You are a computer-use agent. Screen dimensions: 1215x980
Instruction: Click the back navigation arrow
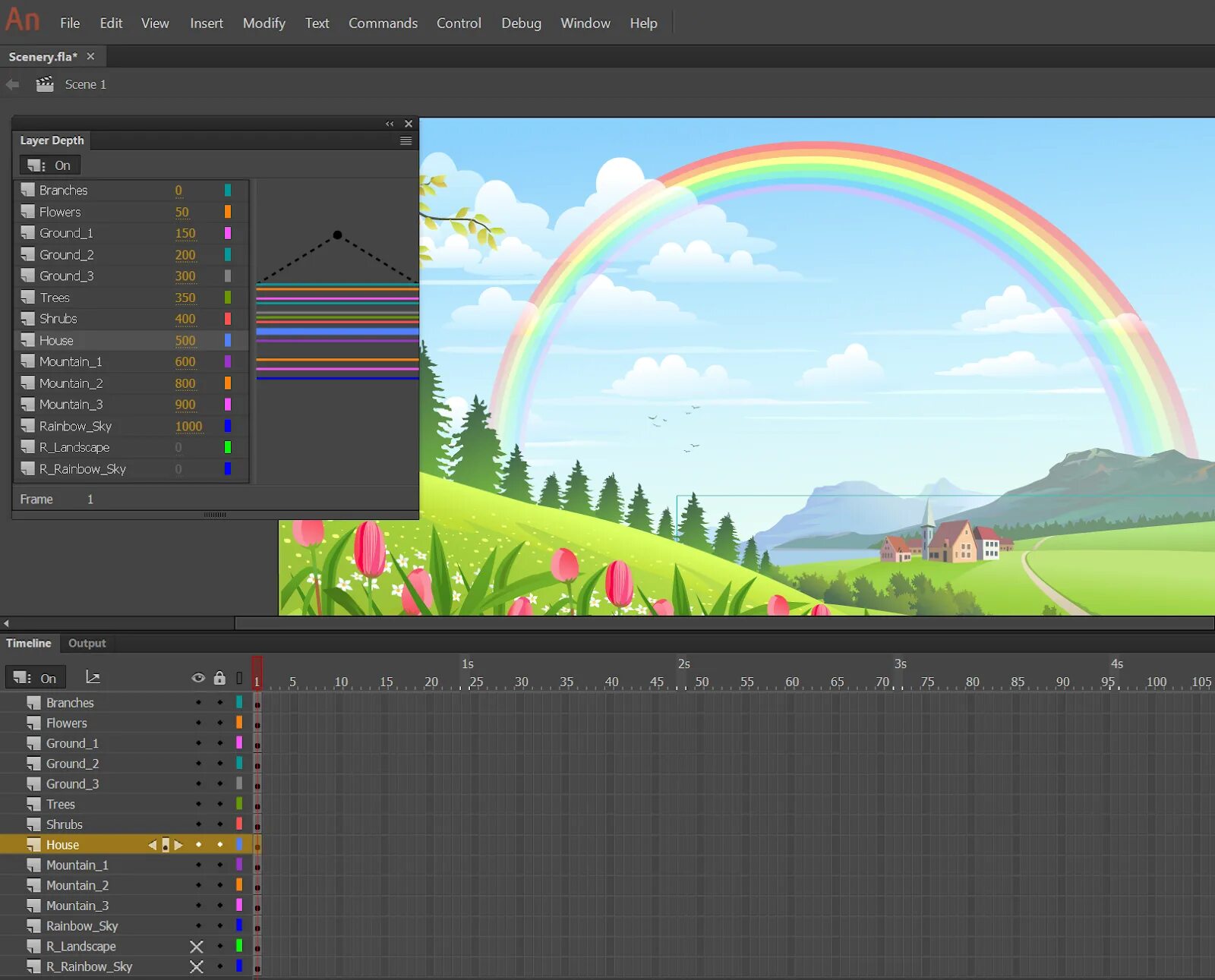(12, 84)
